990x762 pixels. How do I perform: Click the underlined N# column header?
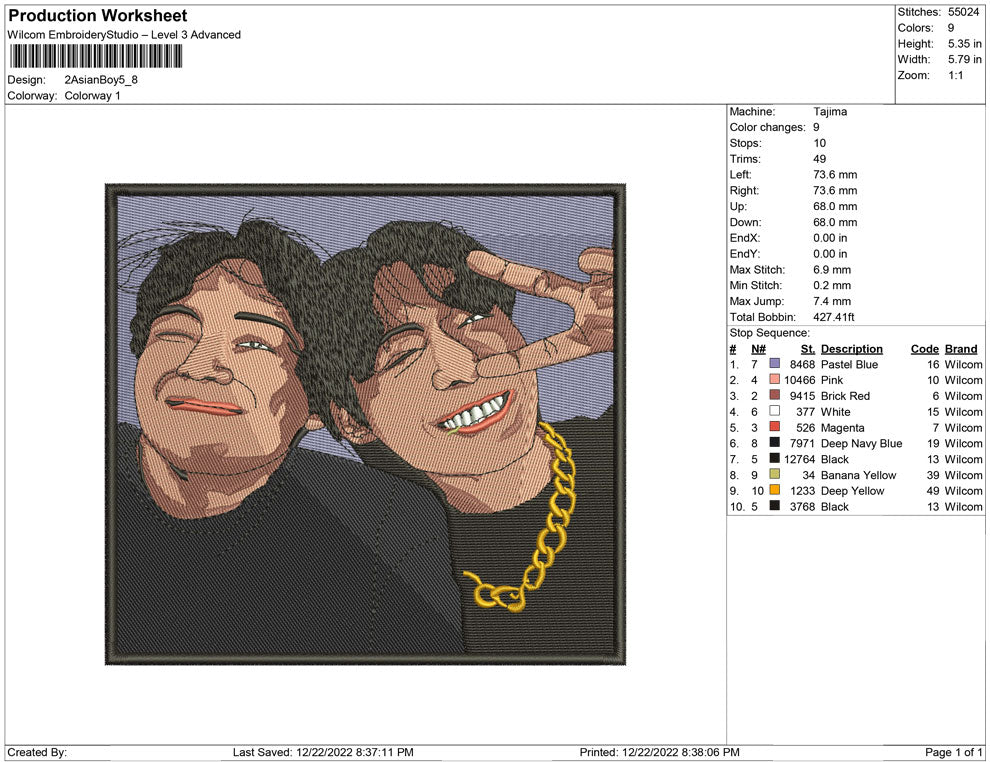758,349
